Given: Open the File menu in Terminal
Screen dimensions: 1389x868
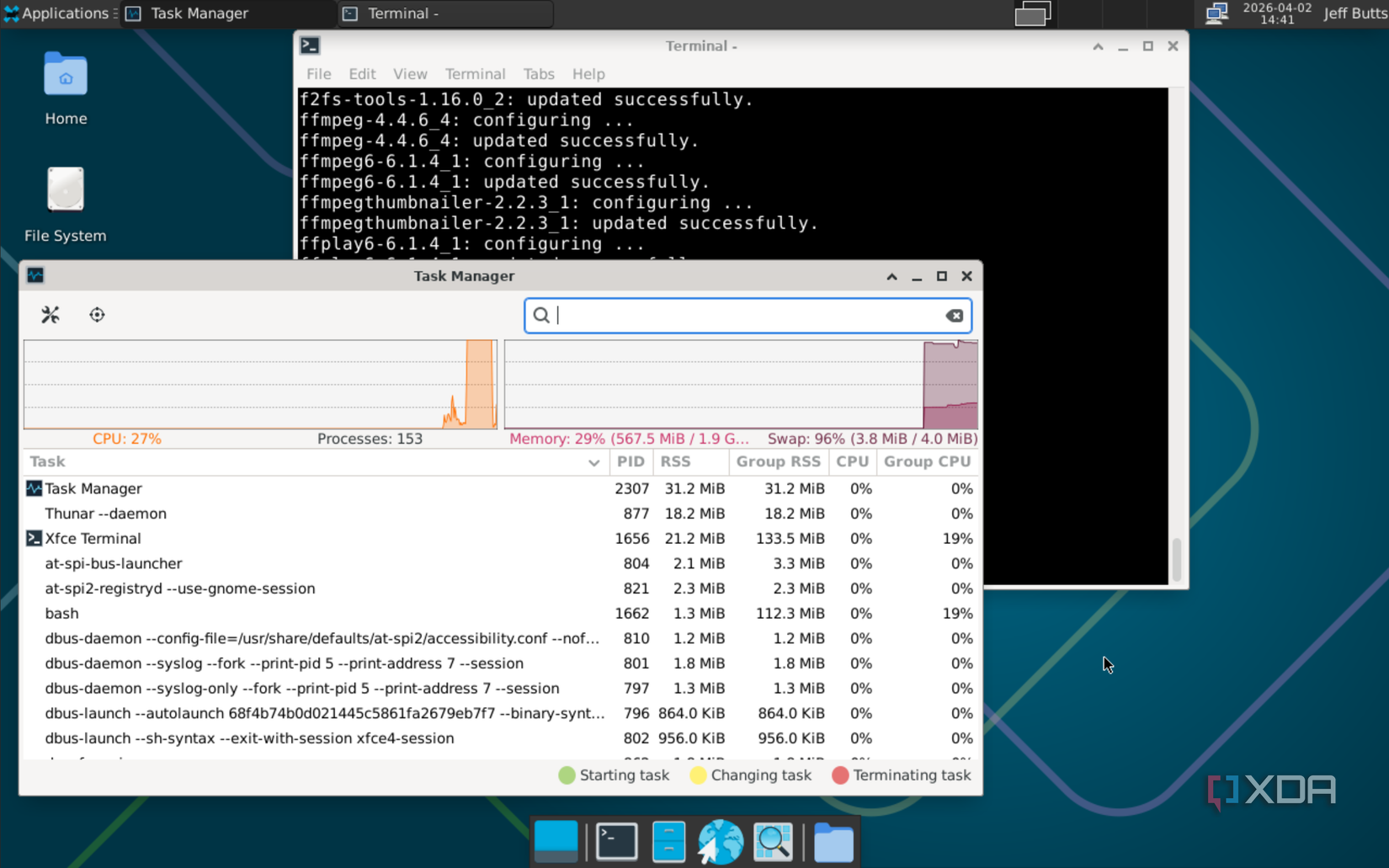Looking at the screenshot, I should click(317, 74).
